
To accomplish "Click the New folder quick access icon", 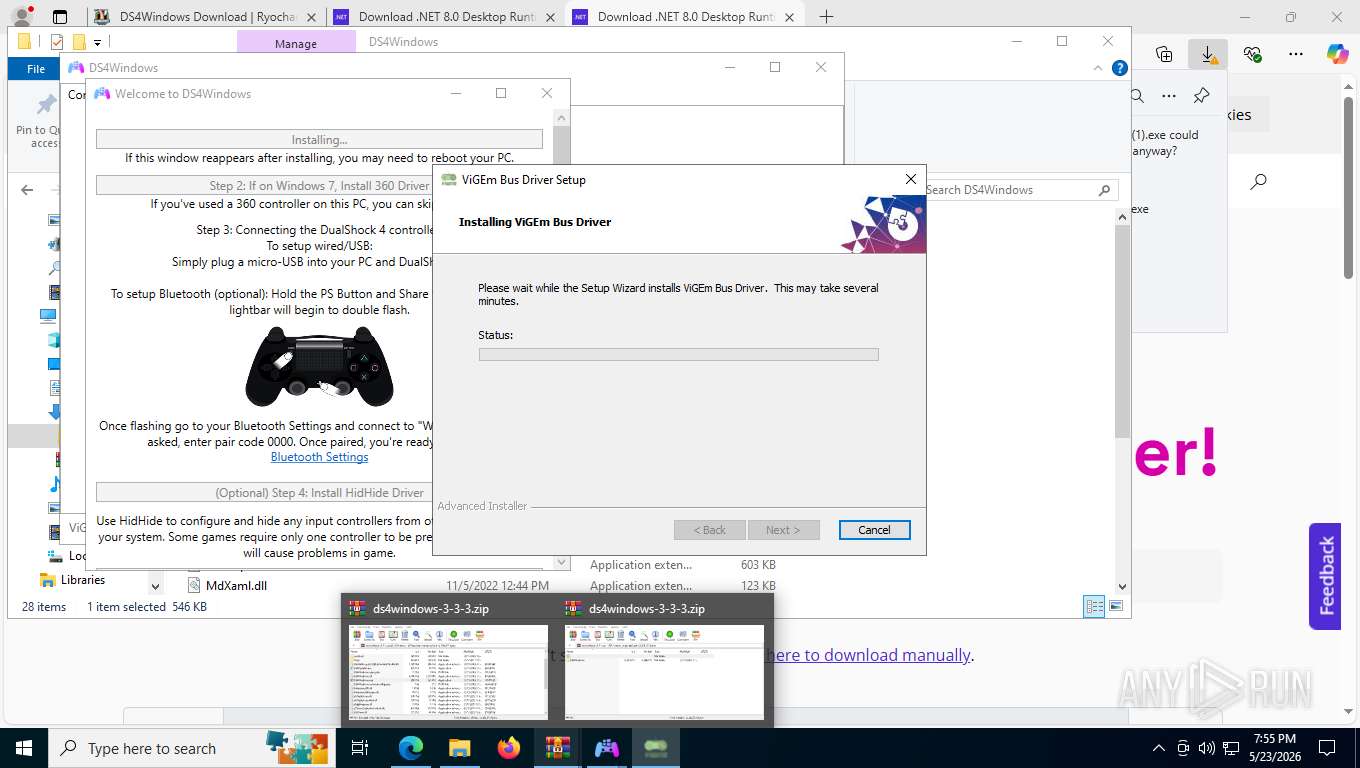I will pyautogui.click(x=78, y=42).
